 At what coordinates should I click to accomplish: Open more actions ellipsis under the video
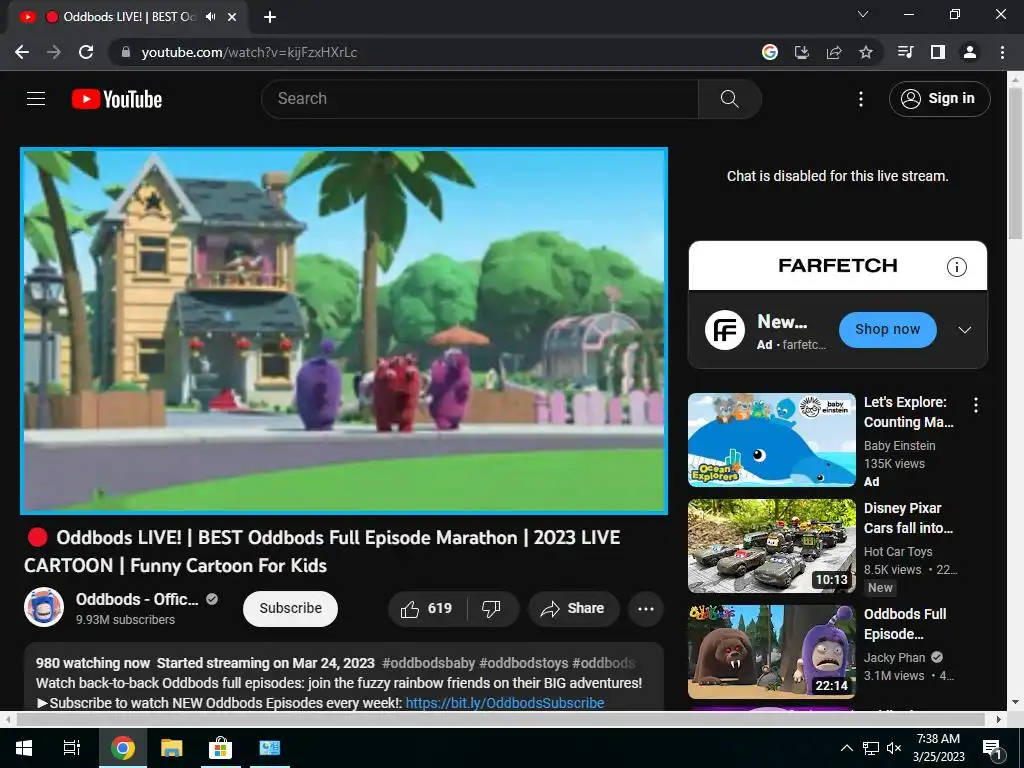[x=646, y=609]
